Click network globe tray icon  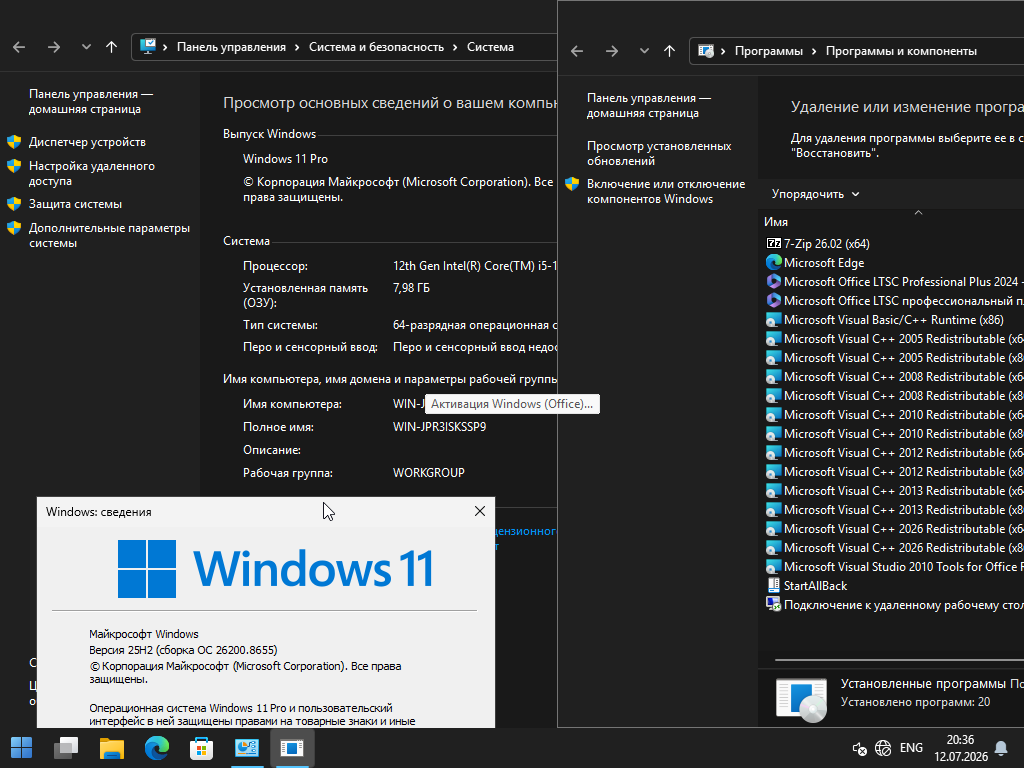click(x=883, y=748)
